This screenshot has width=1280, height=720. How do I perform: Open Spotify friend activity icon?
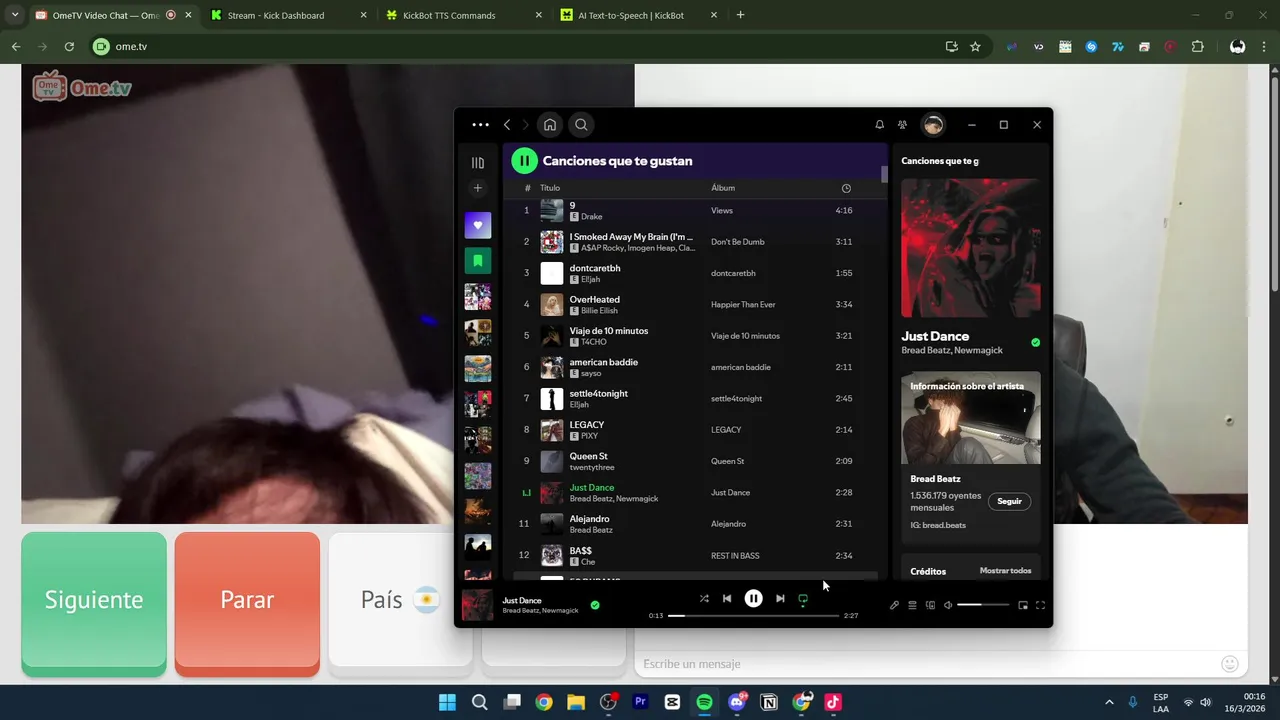coord(902,125)
